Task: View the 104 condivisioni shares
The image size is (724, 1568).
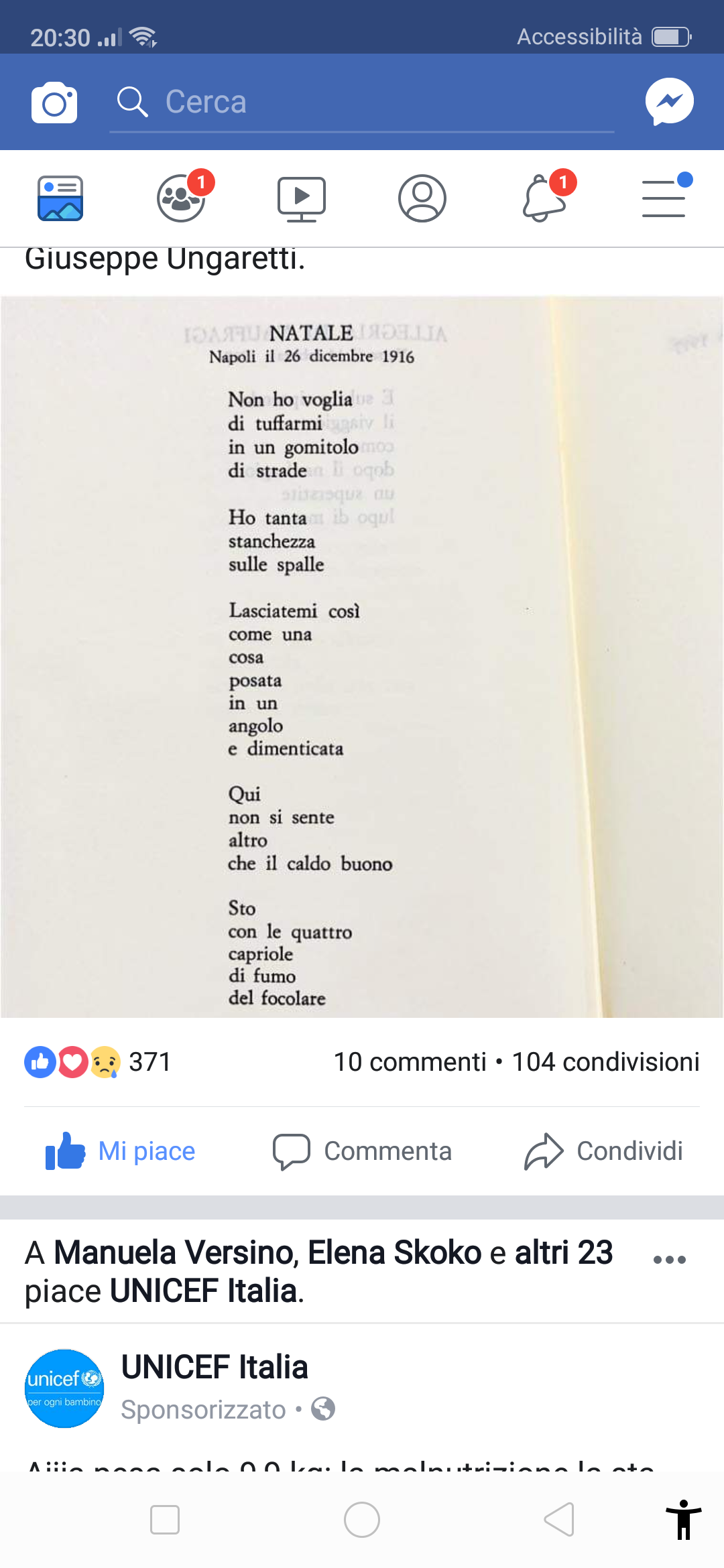Action: click(605, 1062)
